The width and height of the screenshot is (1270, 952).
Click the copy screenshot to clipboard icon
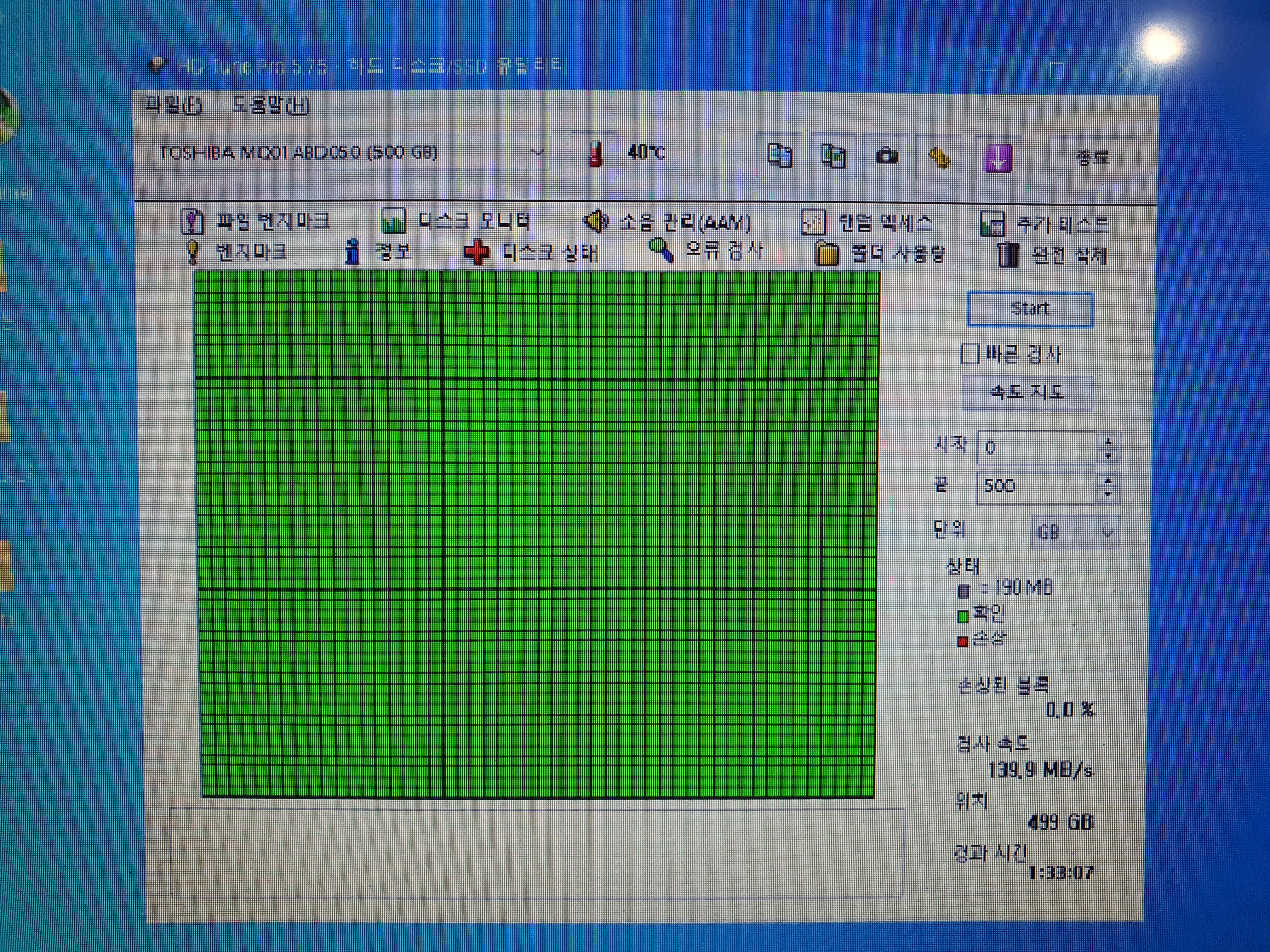[x=833, y=156]
